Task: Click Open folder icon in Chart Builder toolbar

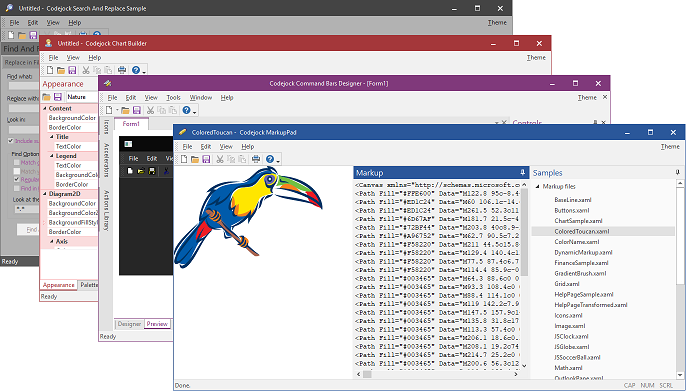Action: 61,70
